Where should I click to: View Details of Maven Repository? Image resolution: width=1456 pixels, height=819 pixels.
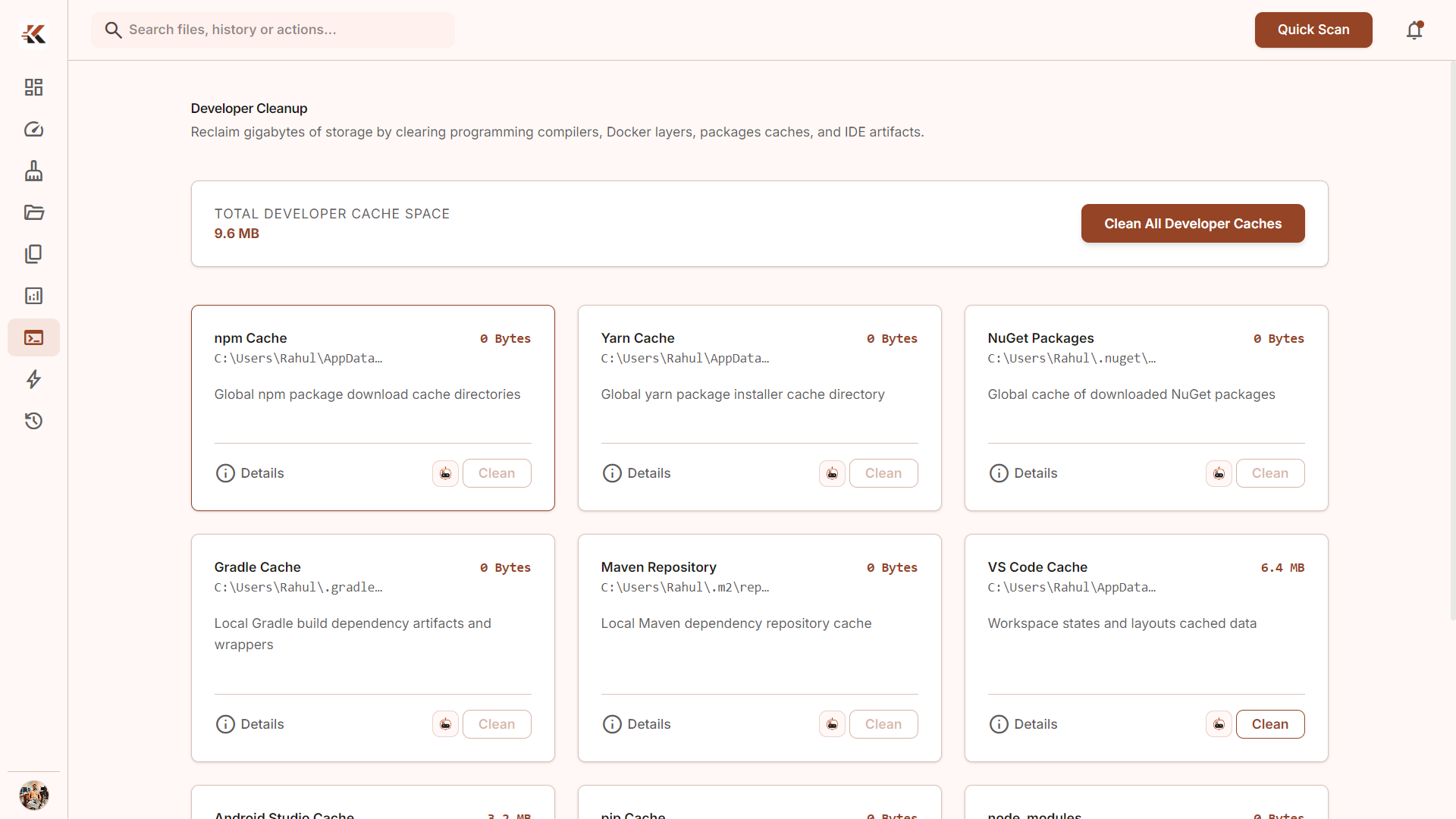click(637, 724)
